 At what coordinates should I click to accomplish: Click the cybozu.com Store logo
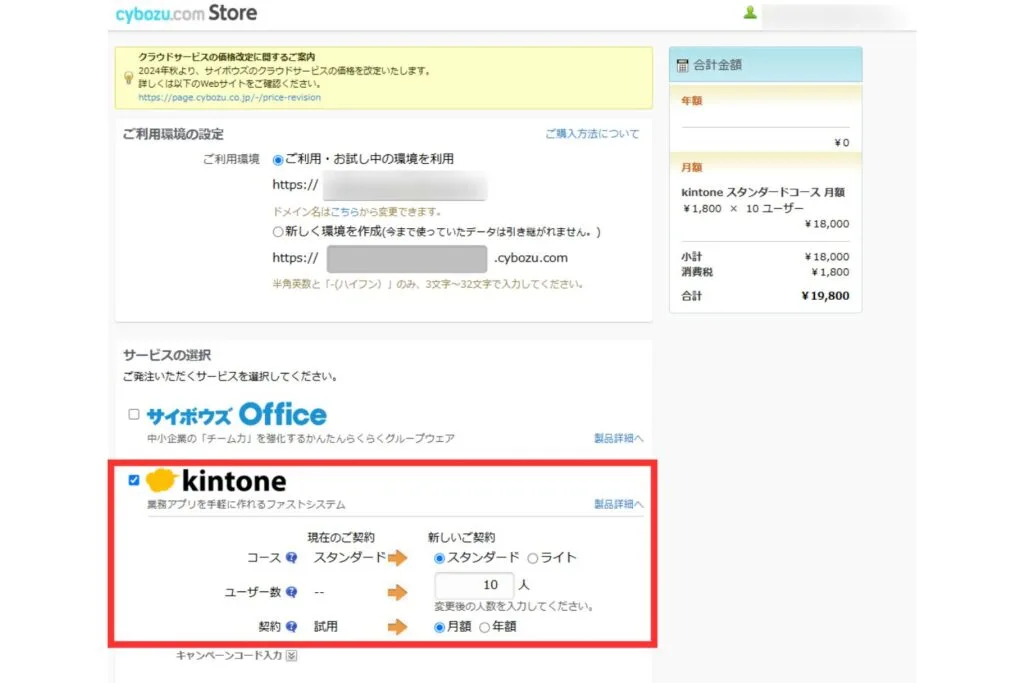point(186,13)
